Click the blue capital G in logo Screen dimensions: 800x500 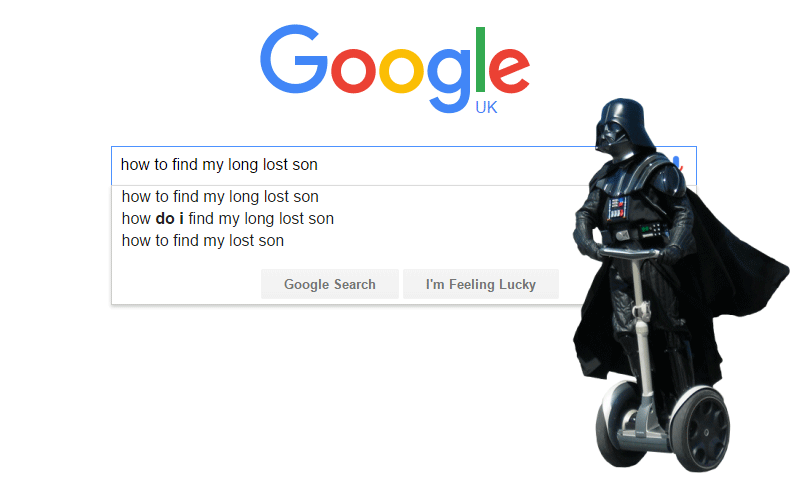click(x=294, y=59)
